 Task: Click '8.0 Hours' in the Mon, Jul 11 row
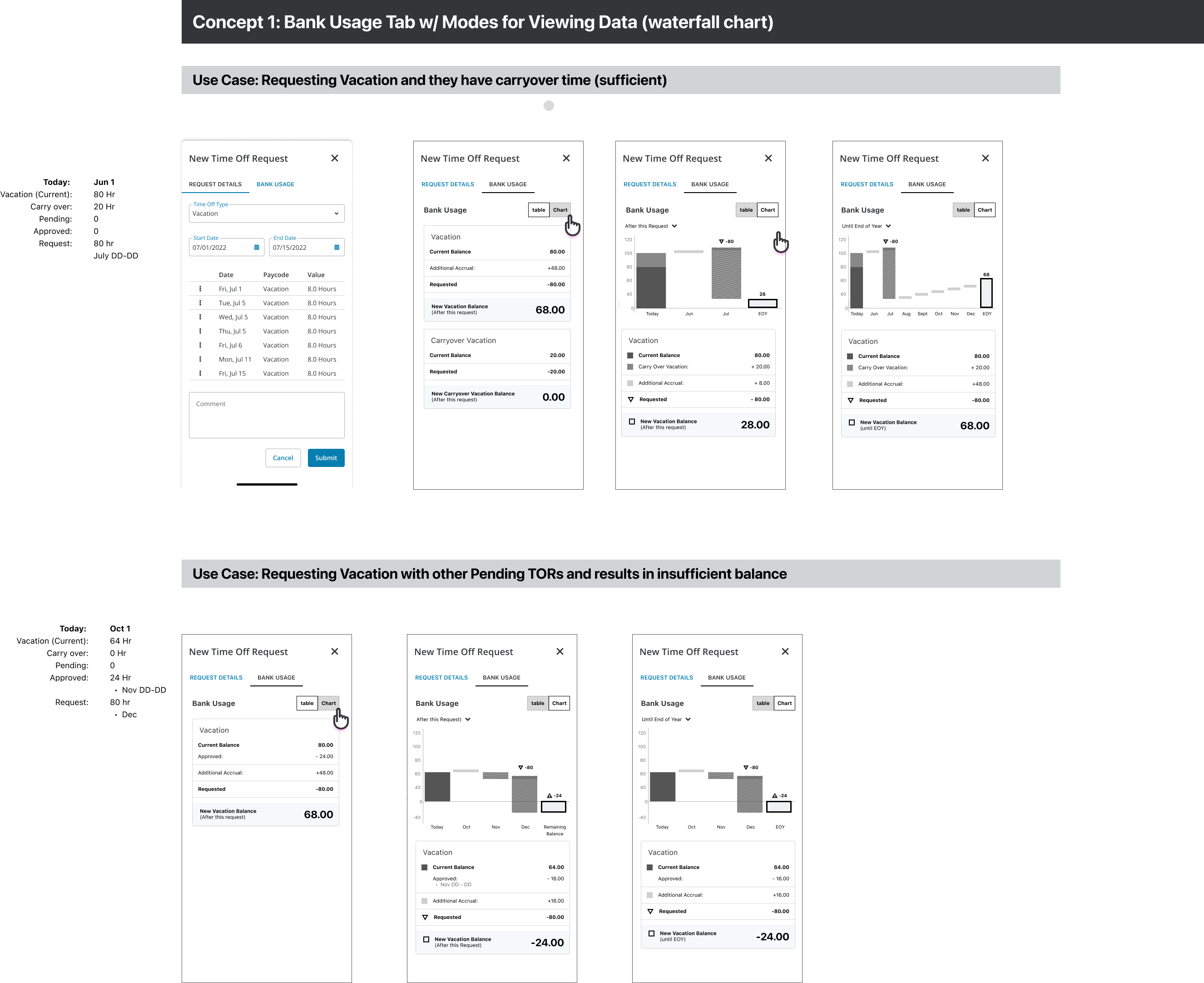[x=322, y=360]
